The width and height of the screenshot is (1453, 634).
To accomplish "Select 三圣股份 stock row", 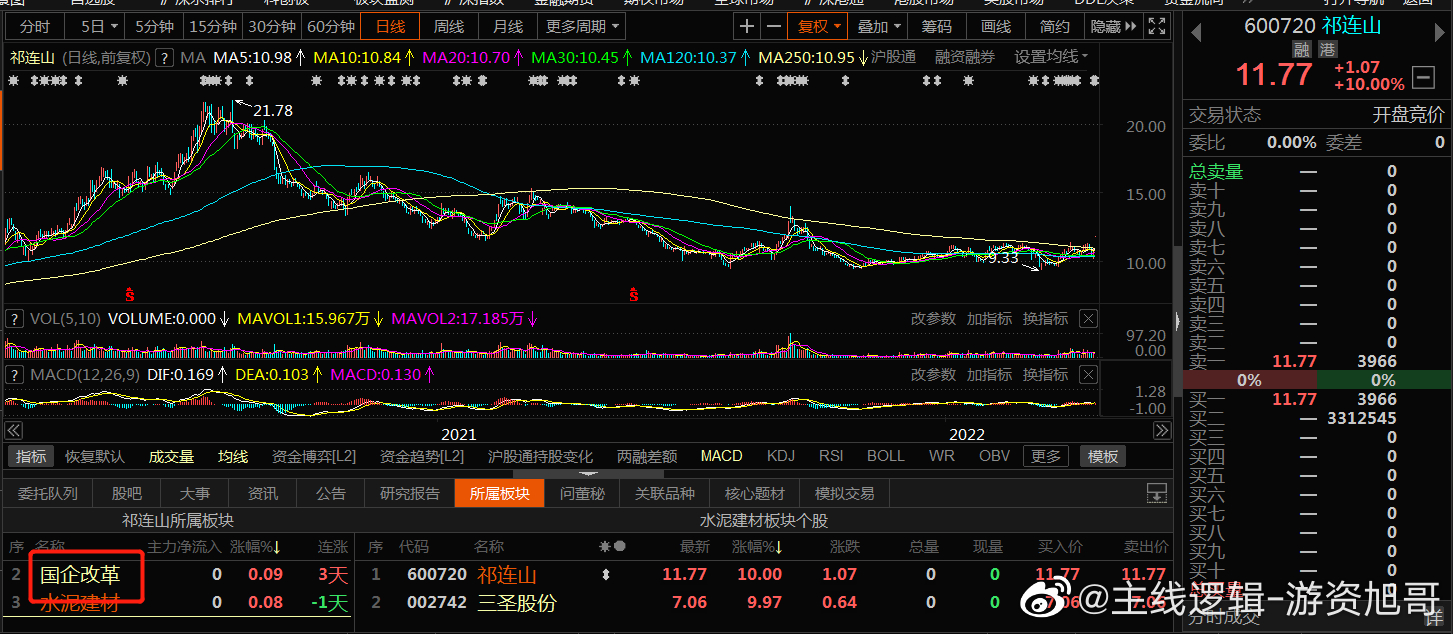I will pyautogui.click(x=766, y=603).
